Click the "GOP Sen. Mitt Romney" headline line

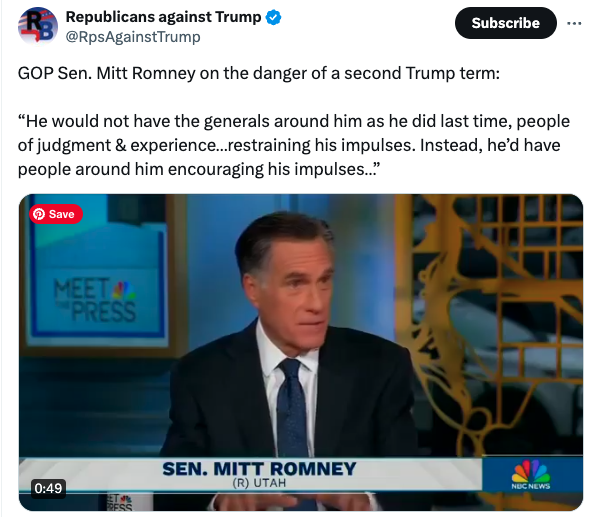pos(259,73)
